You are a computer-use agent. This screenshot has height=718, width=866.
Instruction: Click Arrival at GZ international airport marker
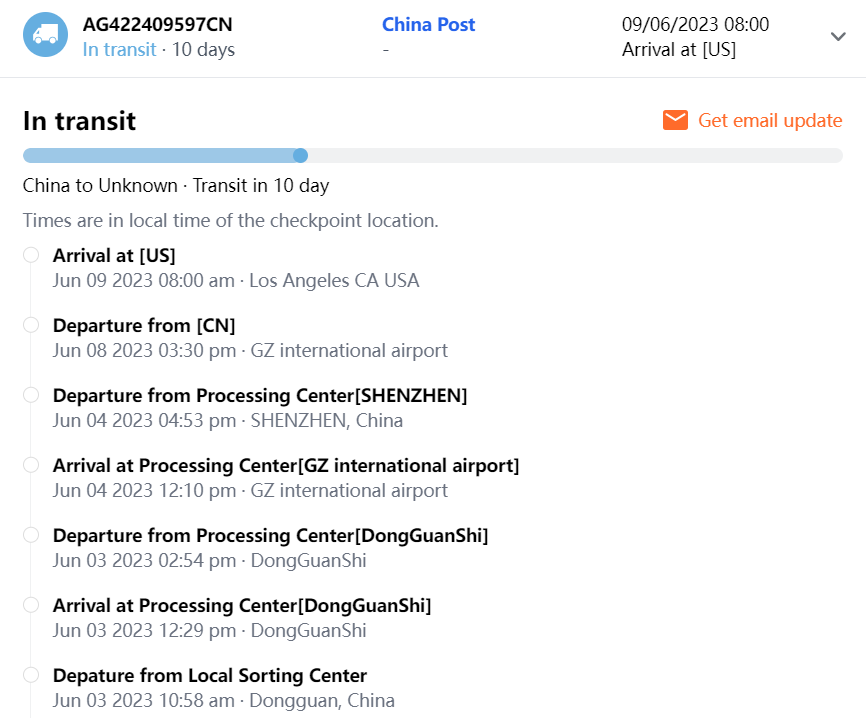pos(31,465)
